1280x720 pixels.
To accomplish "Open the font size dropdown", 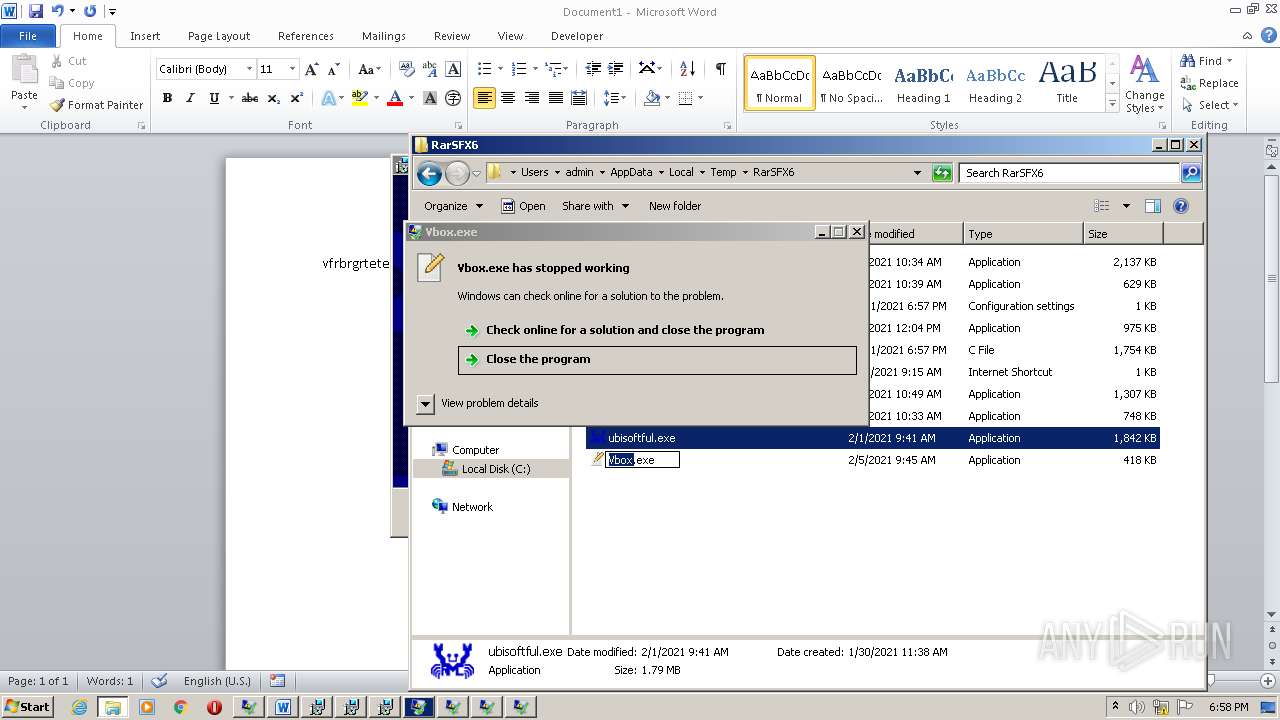I will click(x=292, y=69).
